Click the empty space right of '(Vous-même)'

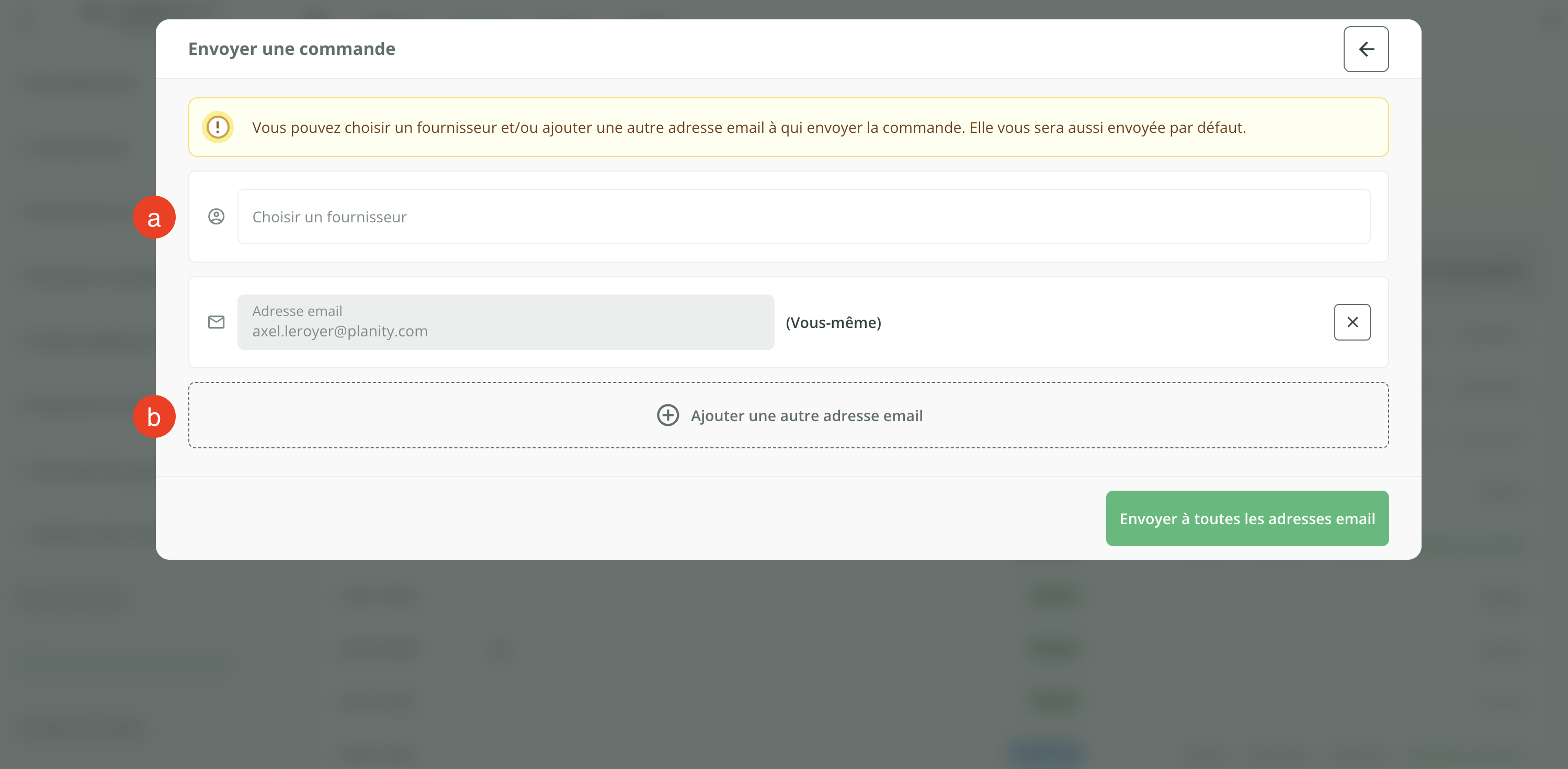coord(1096,323)
